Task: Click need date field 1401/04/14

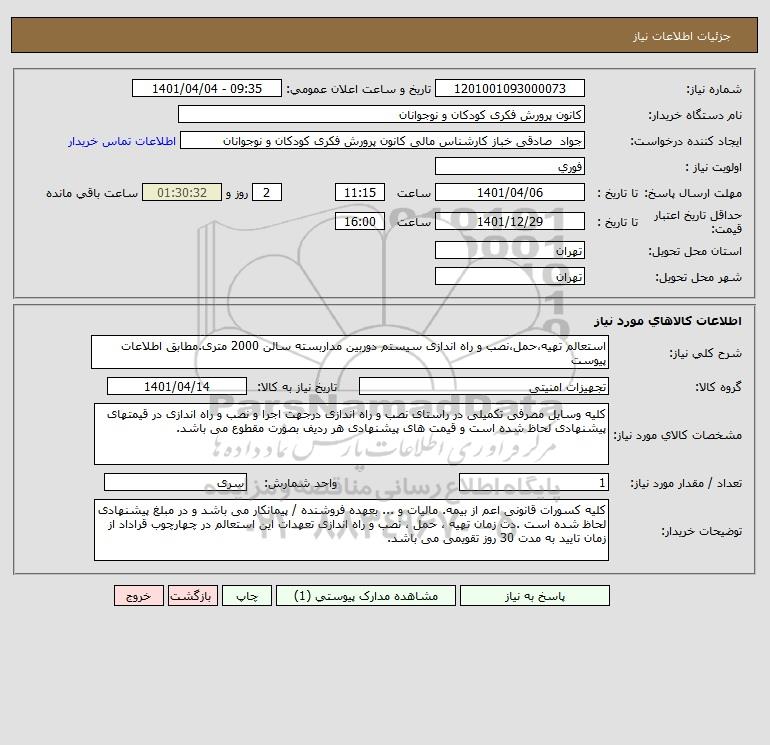Action: 177,386
